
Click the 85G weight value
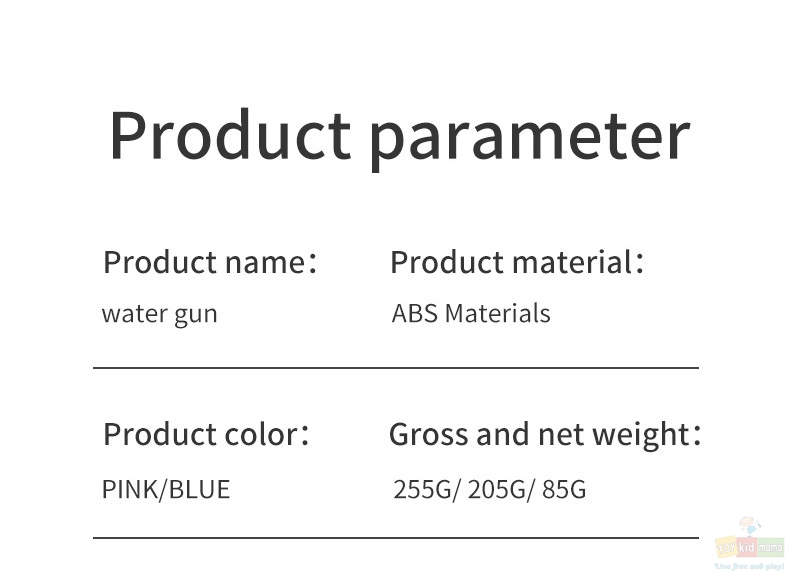click(564, 489)
